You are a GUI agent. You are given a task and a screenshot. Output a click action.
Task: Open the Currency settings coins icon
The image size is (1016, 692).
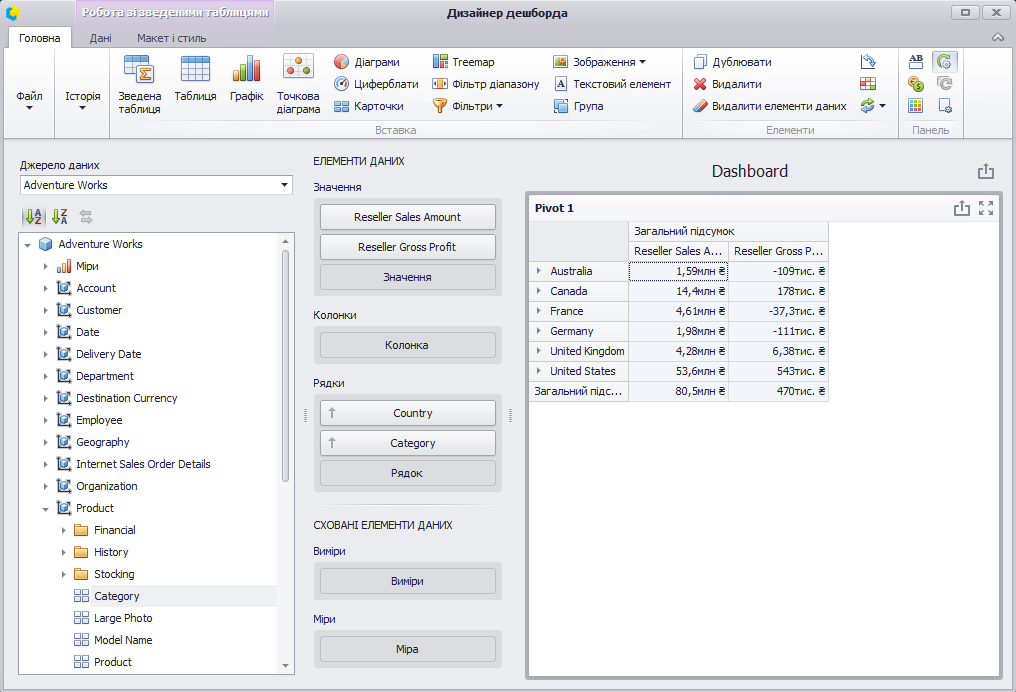pos(916,84)
